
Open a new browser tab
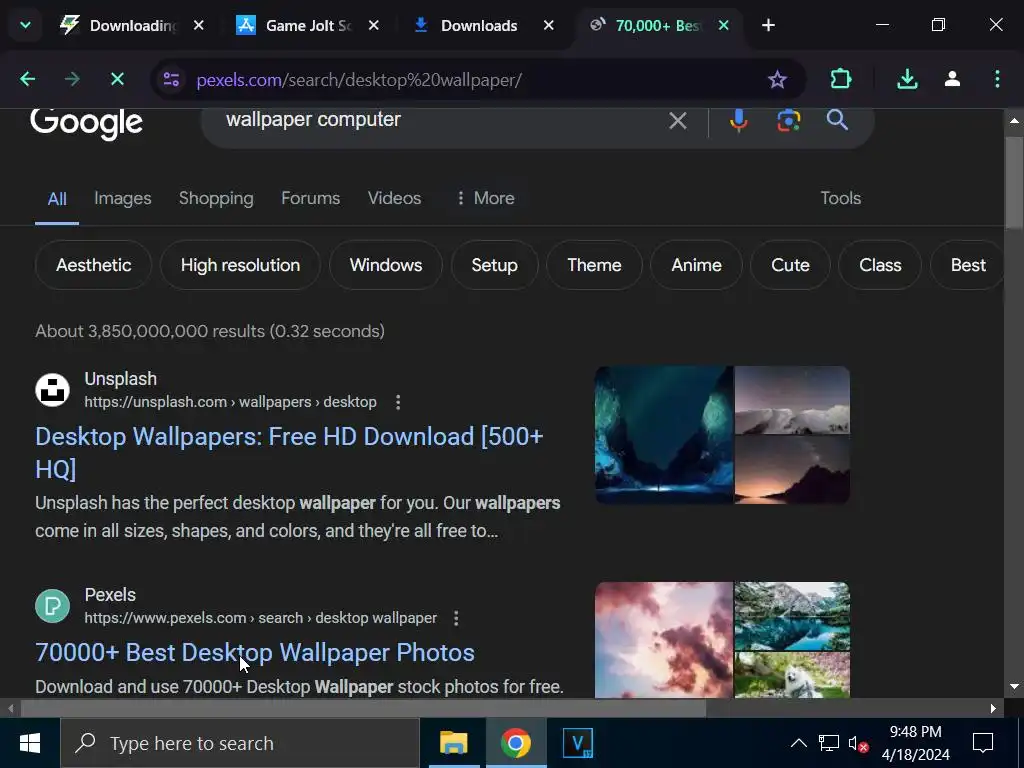[769, 25]
